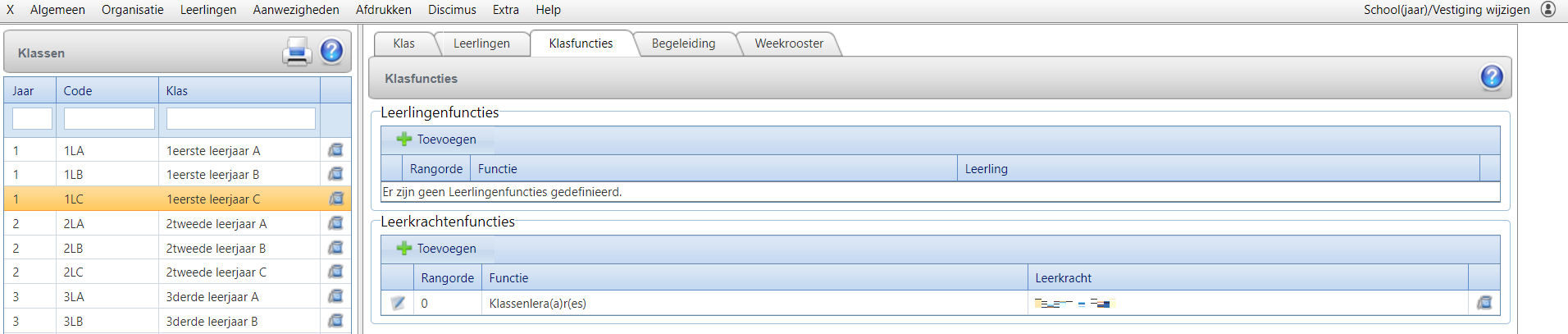Viewport: 1568px width, 334px height.
Task: Open detail icon for class 1LA row
Action: point(335,150)
